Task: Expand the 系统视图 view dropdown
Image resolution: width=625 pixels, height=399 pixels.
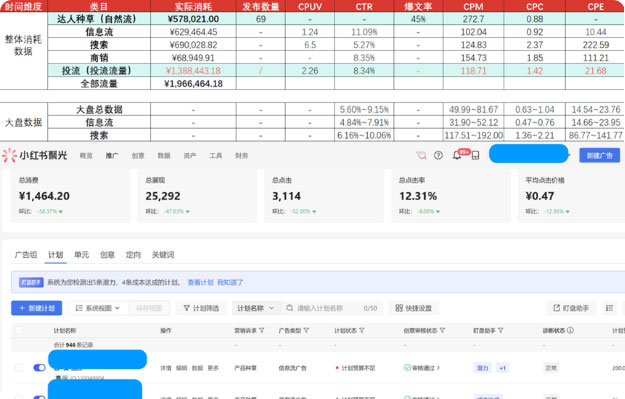Action: (x=98, y=308)
